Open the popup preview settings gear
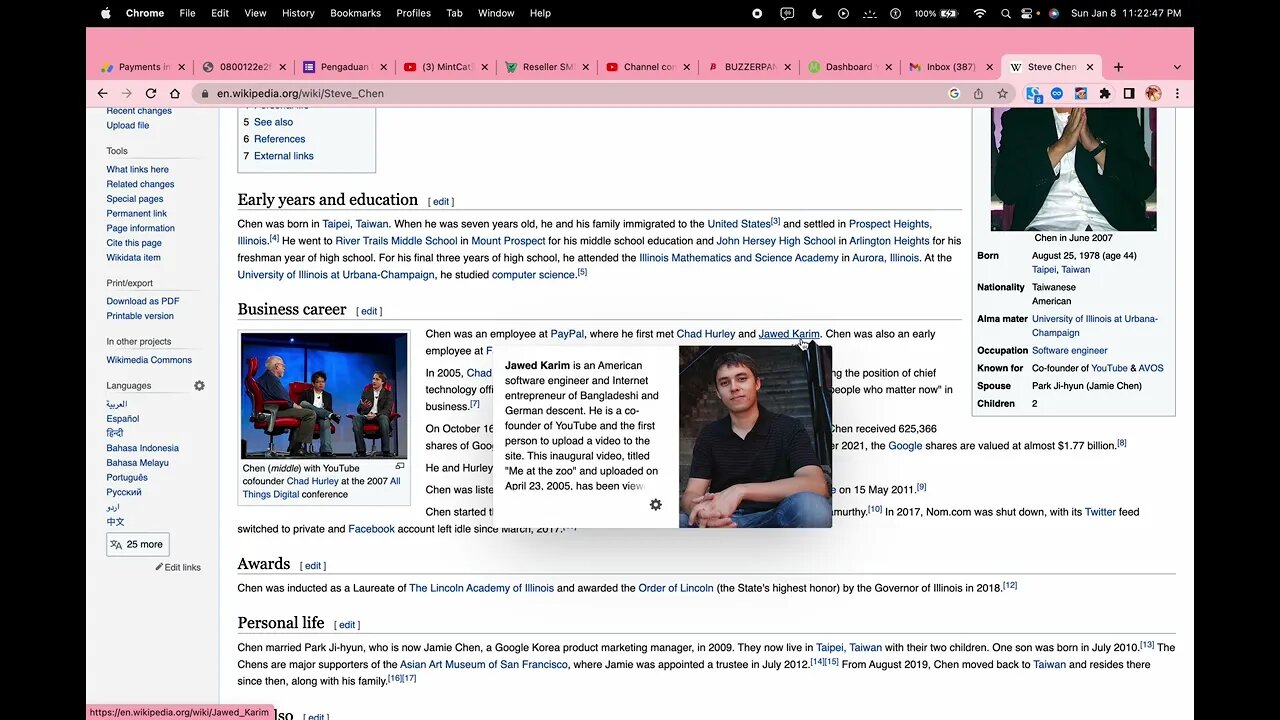Viewport: 1280px width, 720px height. (656, 505)
